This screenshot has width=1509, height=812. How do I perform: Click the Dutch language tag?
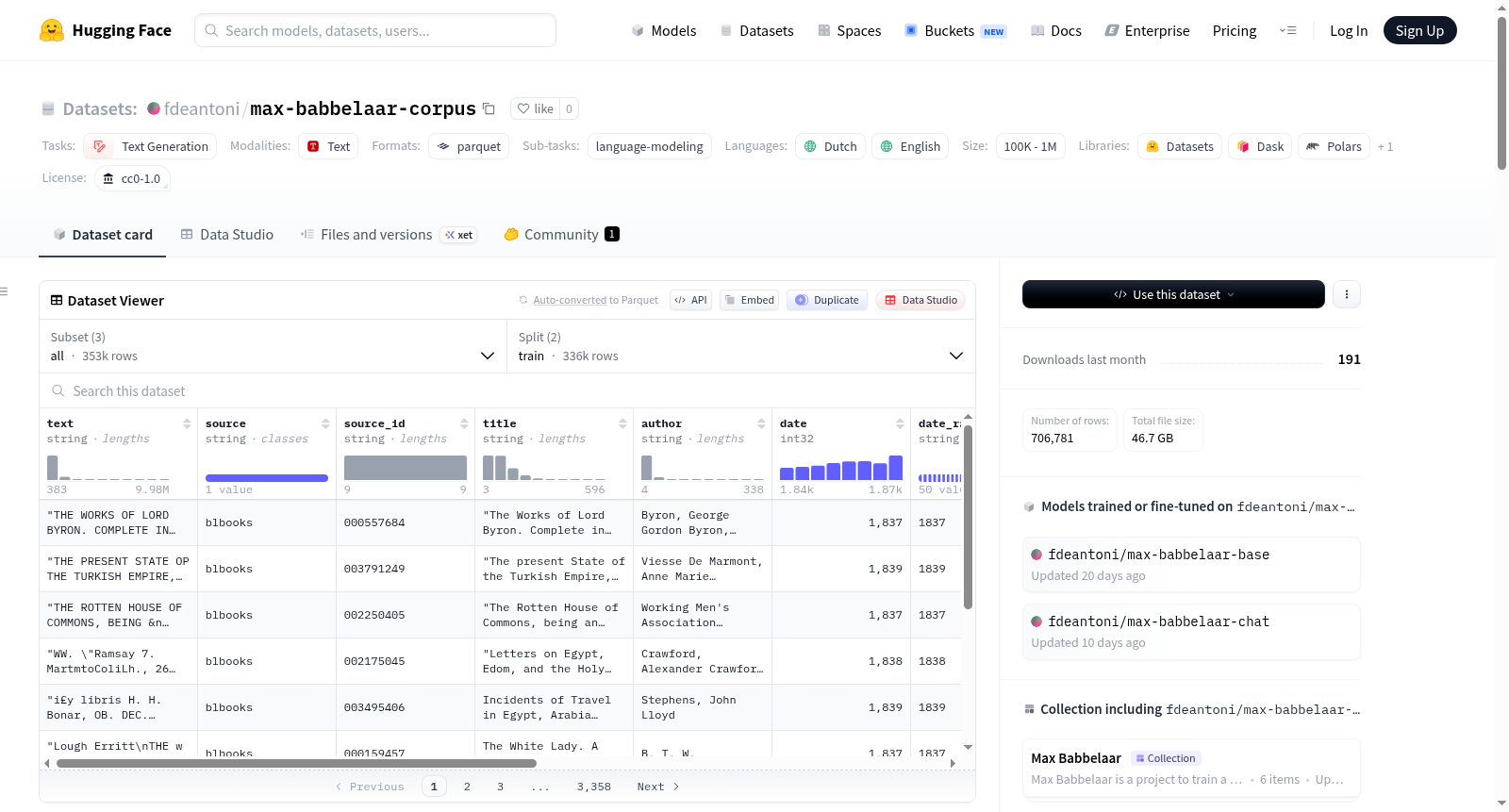830,146
